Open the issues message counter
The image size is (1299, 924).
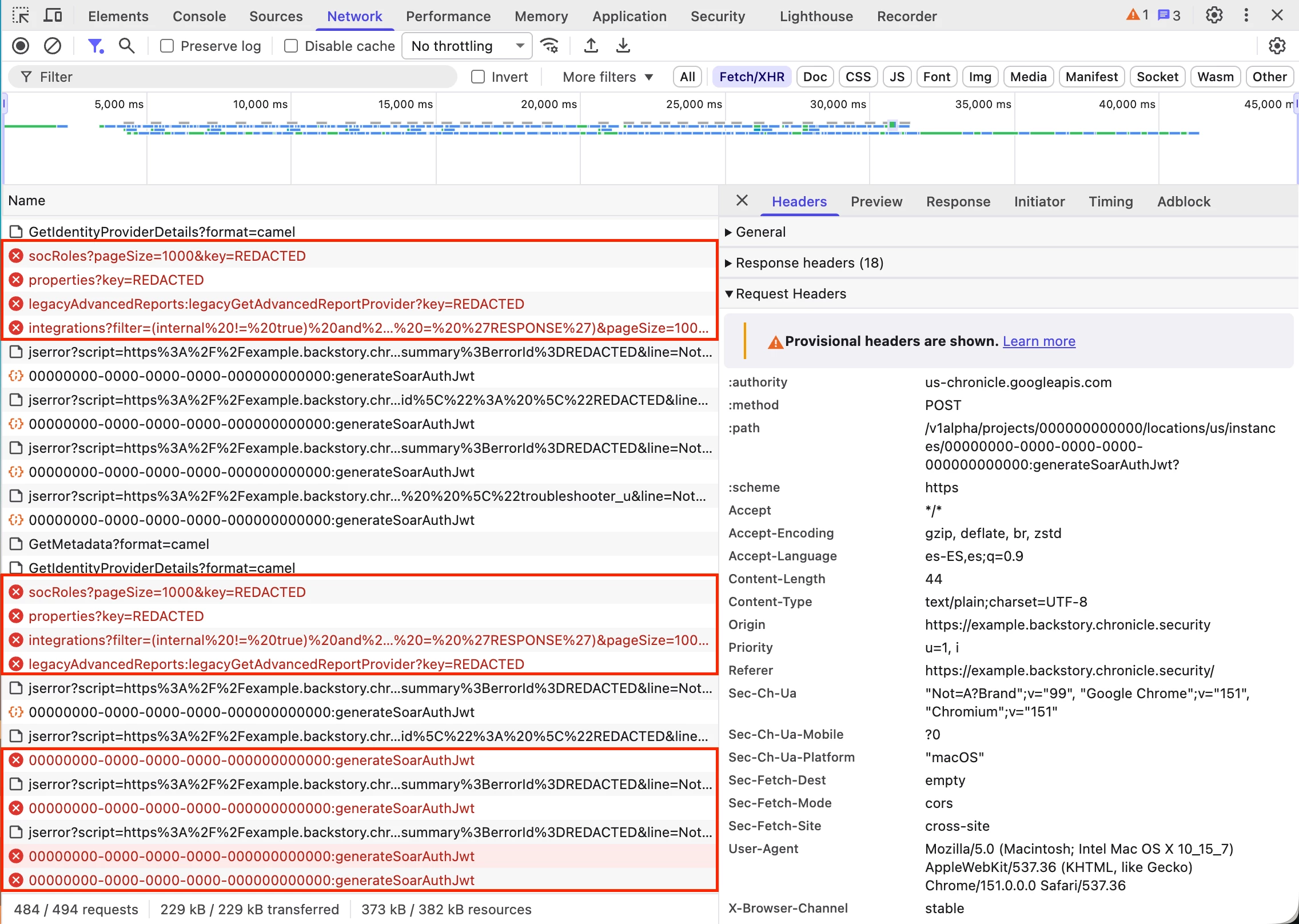coord(1169,15)
